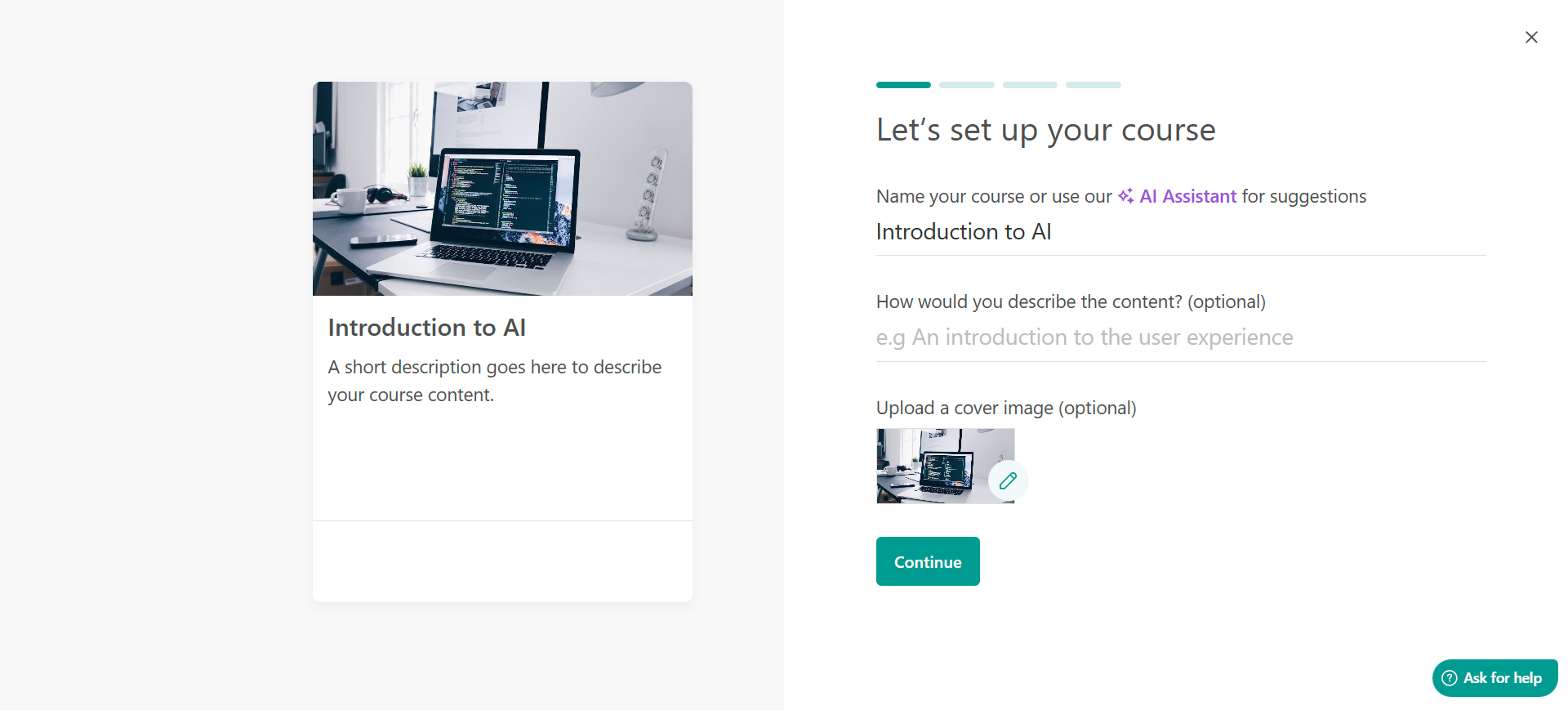Click the content description input field
Viewport: 1568px width, 710px height.
pyautogui.click(x=1181, y=337)
